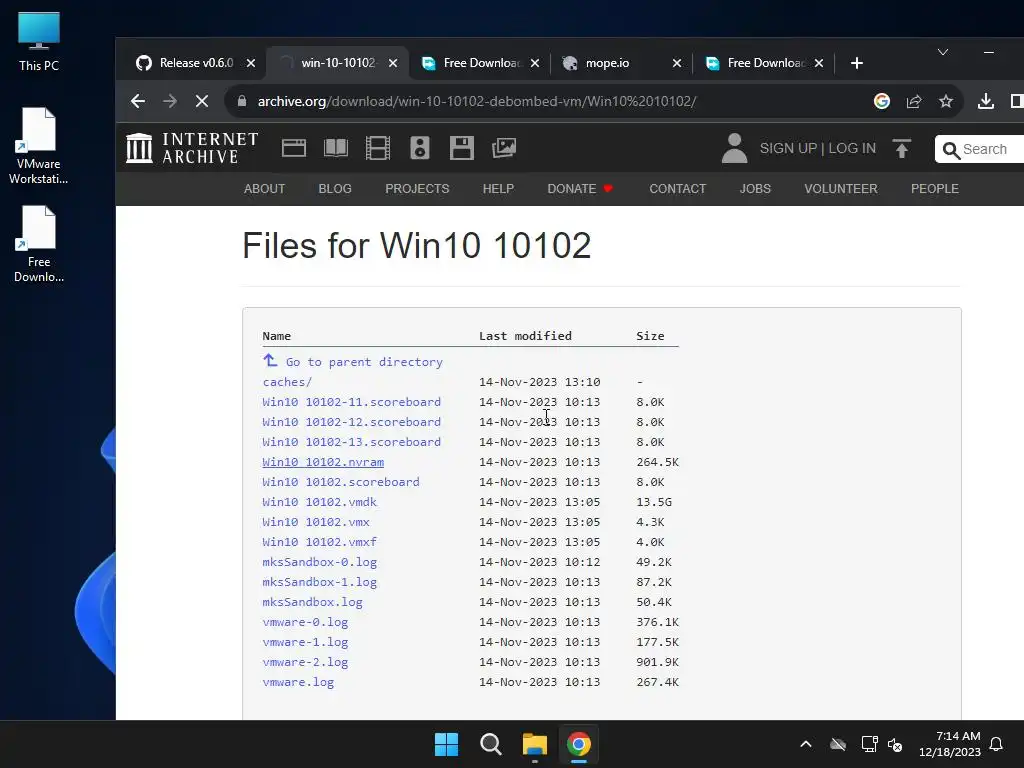Click the SIGN UP link
The image size is (1024, 768).
pos(788,148)
